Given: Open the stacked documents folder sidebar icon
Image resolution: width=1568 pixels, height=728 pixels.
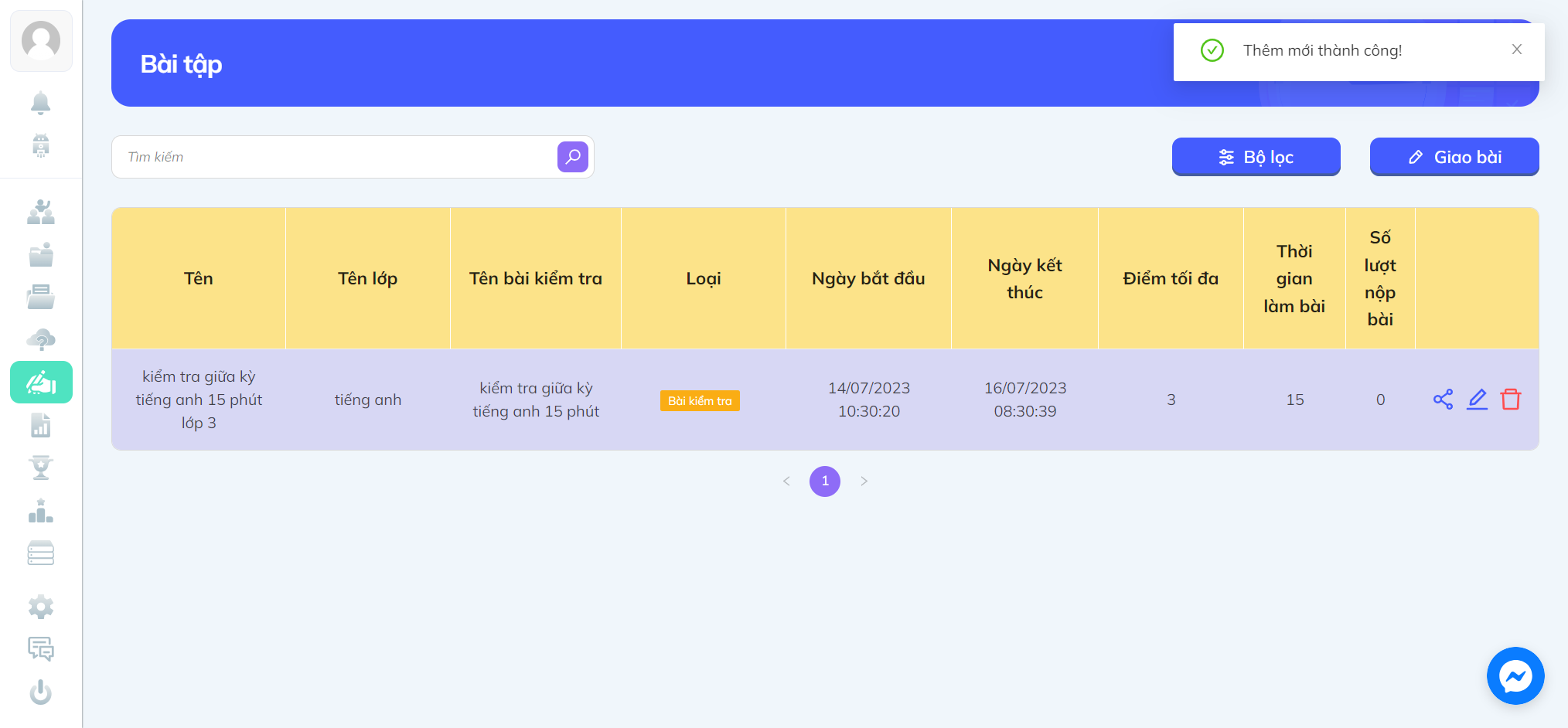Looking at the screenshot, I should click(x=41, y=297).
